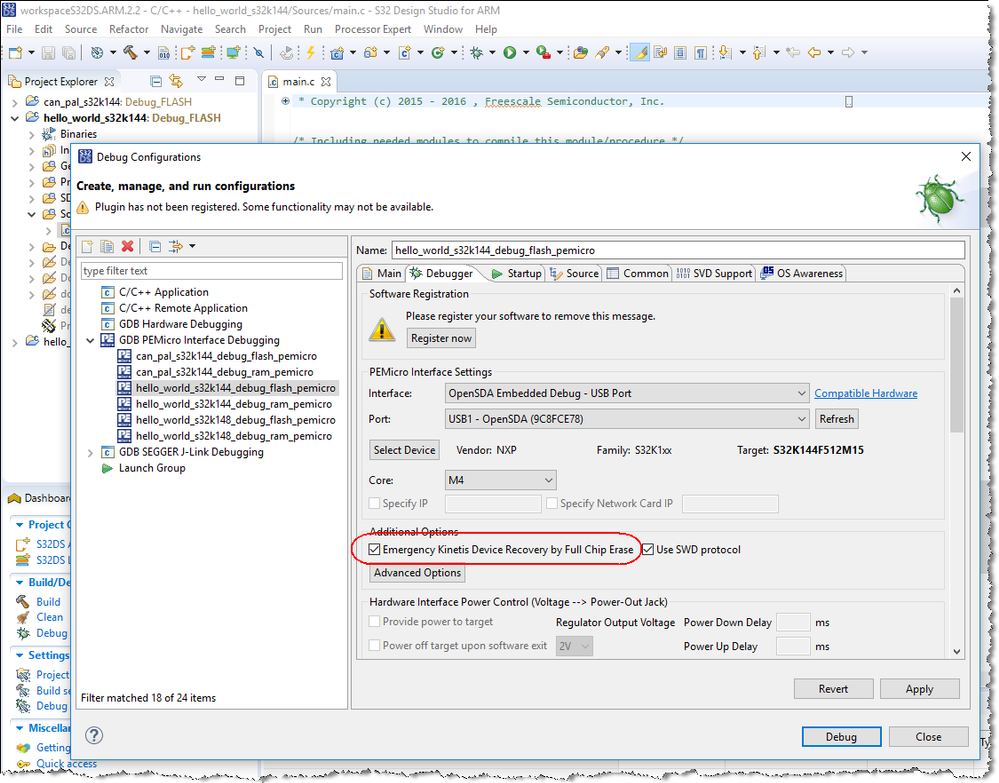Image resolution: width=999 pixels, height=783 pixels.
Task: Expand GDB SEGGER J-Link Debugging group
Action: point(90,452)
